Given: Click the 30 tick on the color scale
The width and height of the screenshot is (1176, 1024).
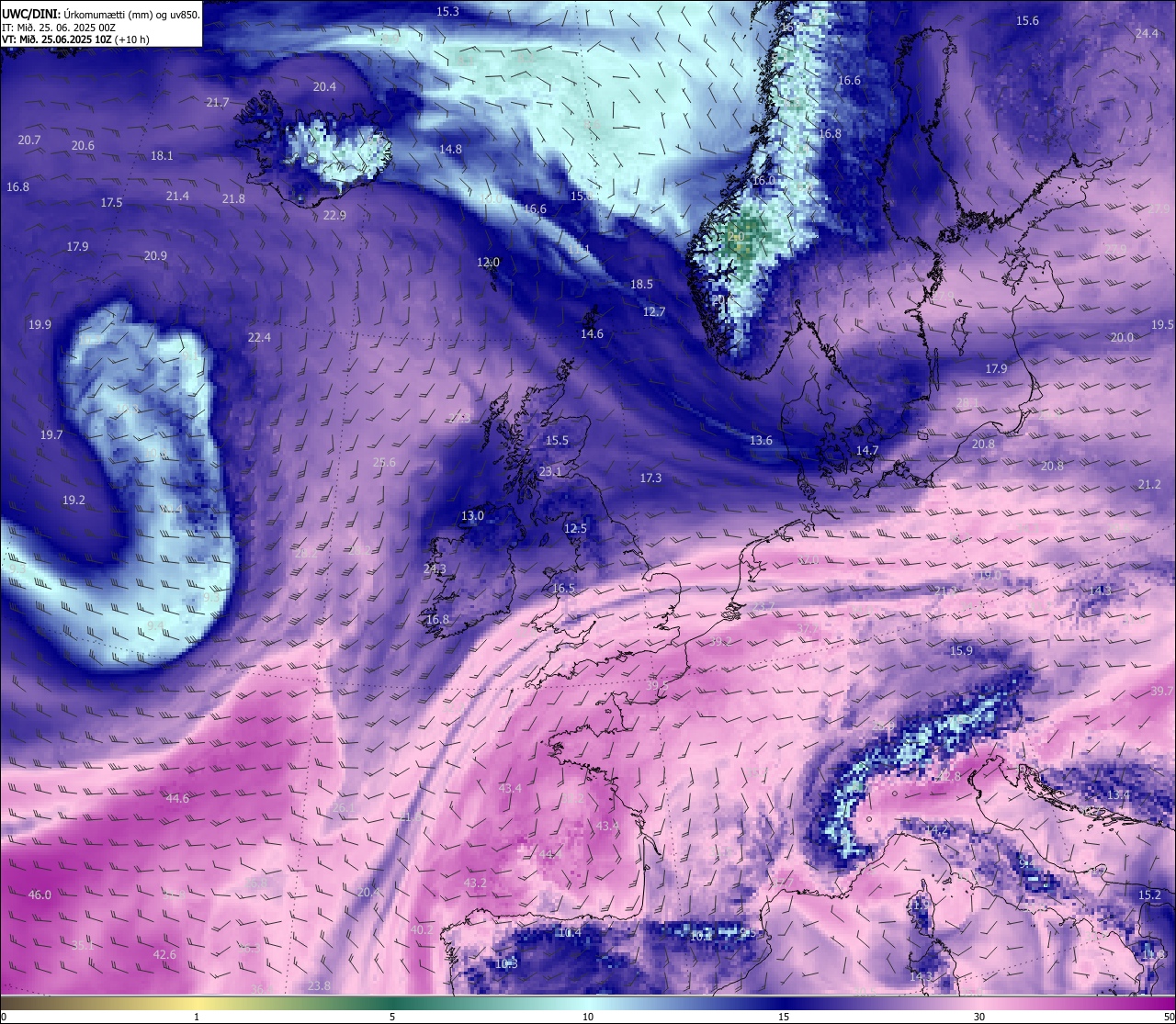Looking at the screenshot, I should point(979,1017).
